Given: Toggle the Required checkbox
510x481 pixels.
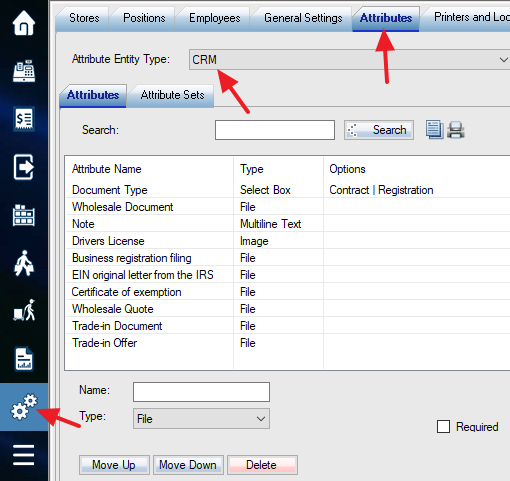Looking at the screenshot, I should point(443,426).
